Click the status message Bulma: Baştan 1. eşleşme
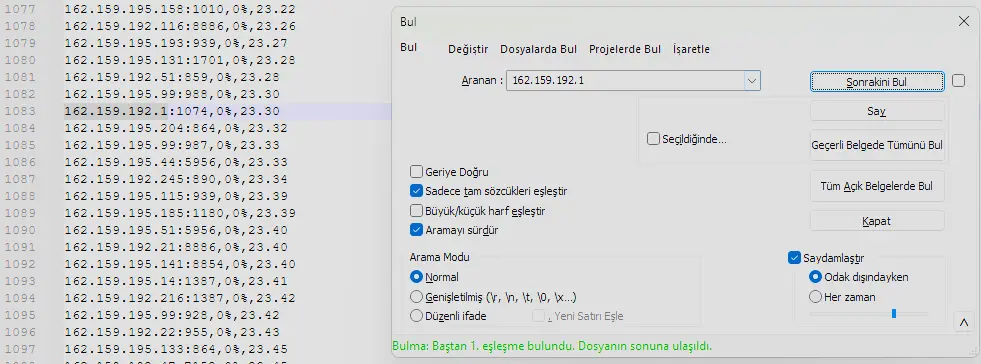 (x=552, y=345)
